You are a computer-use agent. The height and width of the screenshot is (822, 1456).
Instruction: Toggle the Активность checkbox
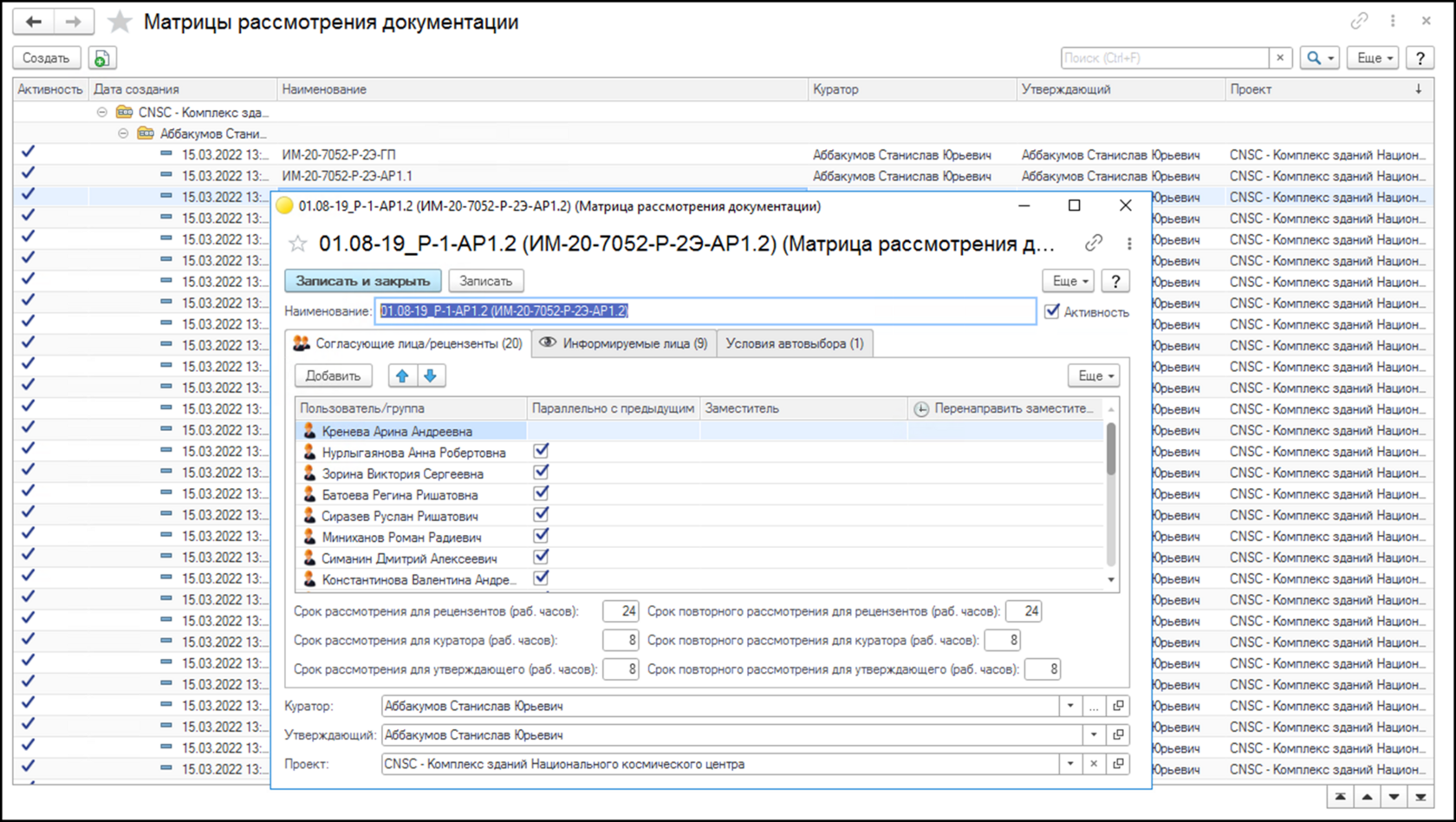(x=1052, y=311)
